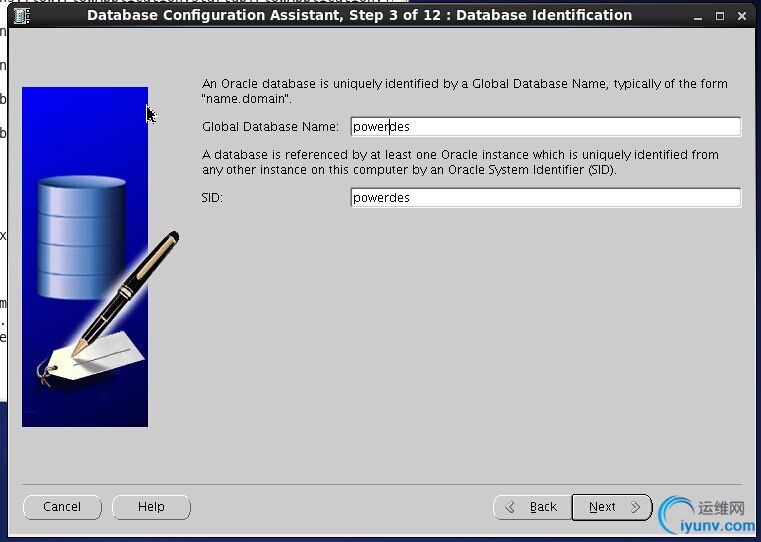Image resolution: width=761 pixels, height=542 pixels.
Task: Cancel the Database Configuration Assistant
Action: click(62, 507)
